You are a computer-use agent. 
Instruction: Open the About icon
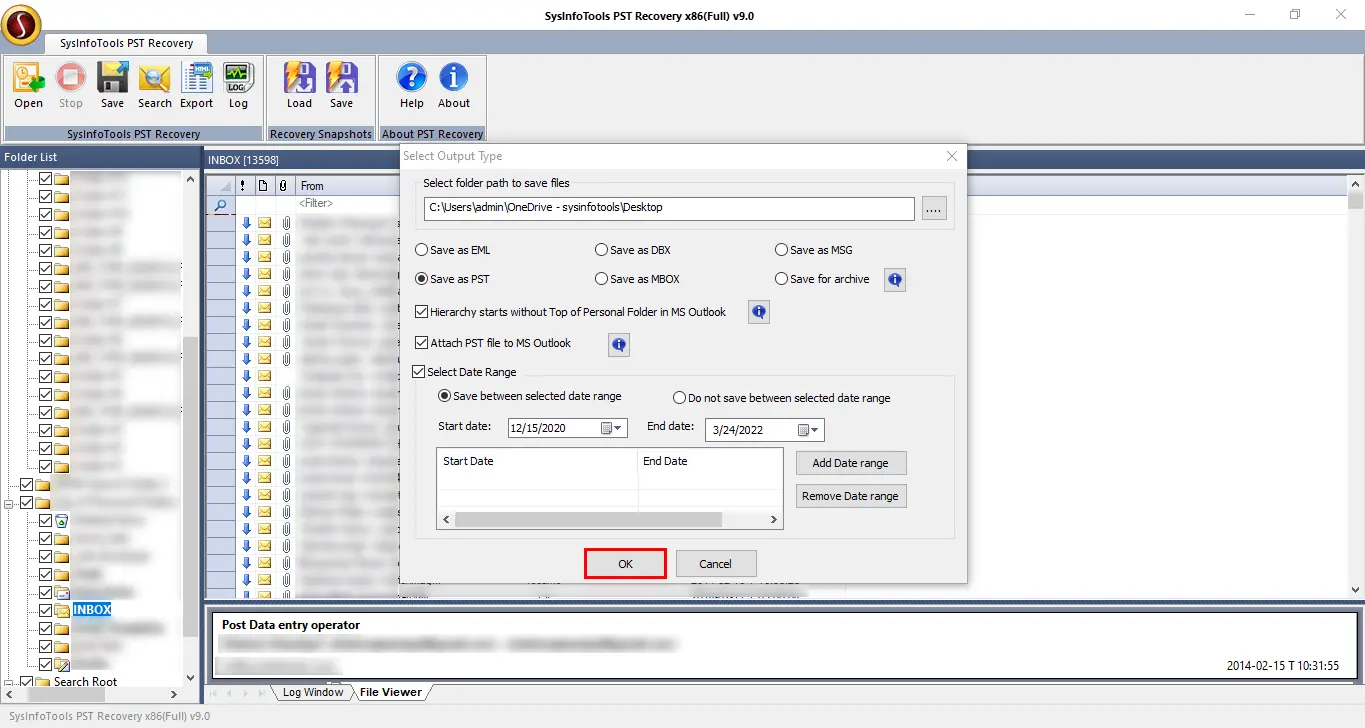pyautogui.click(x=454, y=86)
